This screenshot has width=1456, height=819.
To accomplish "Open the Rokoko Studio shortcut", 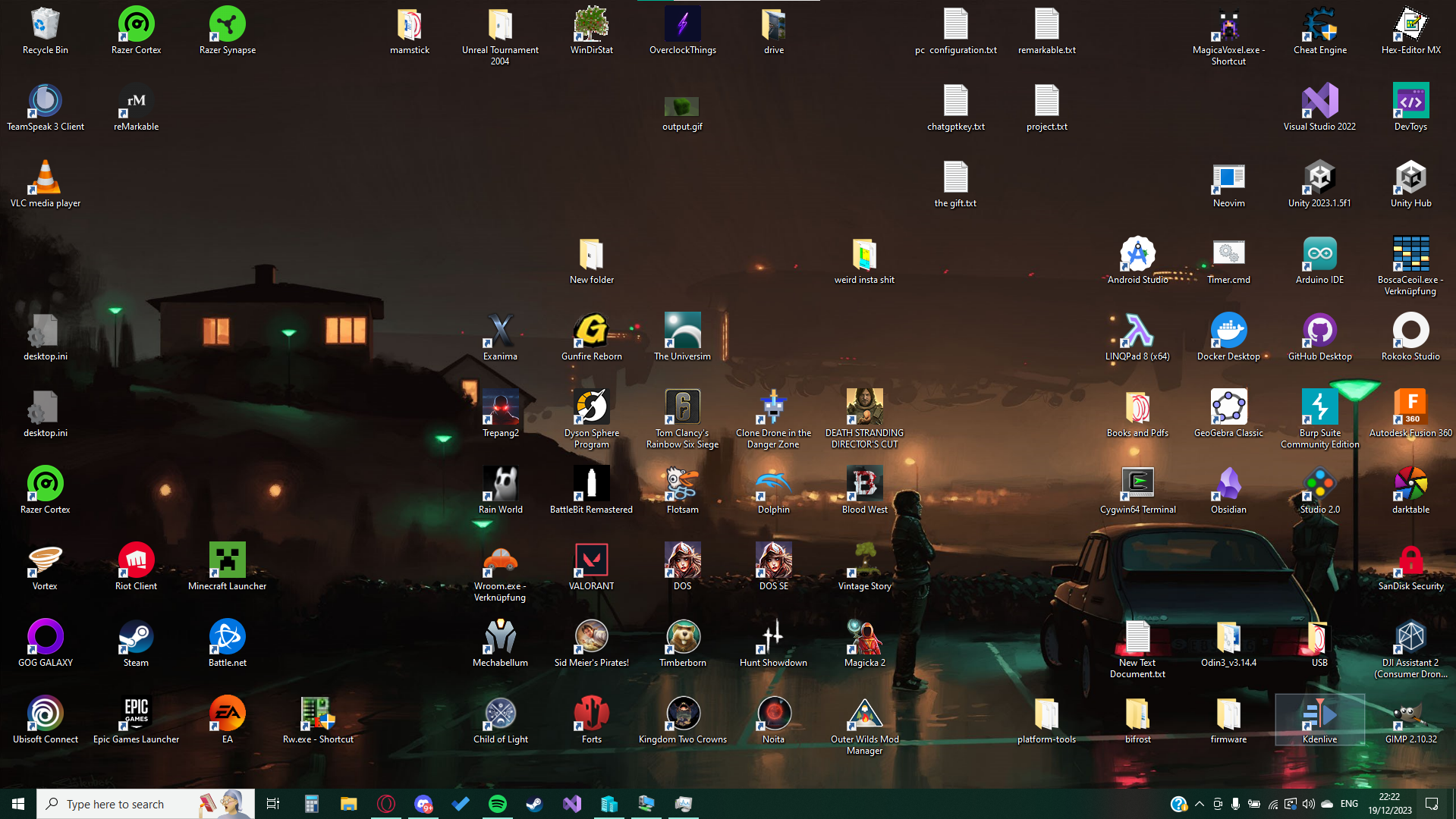I will pos(1411,337).
